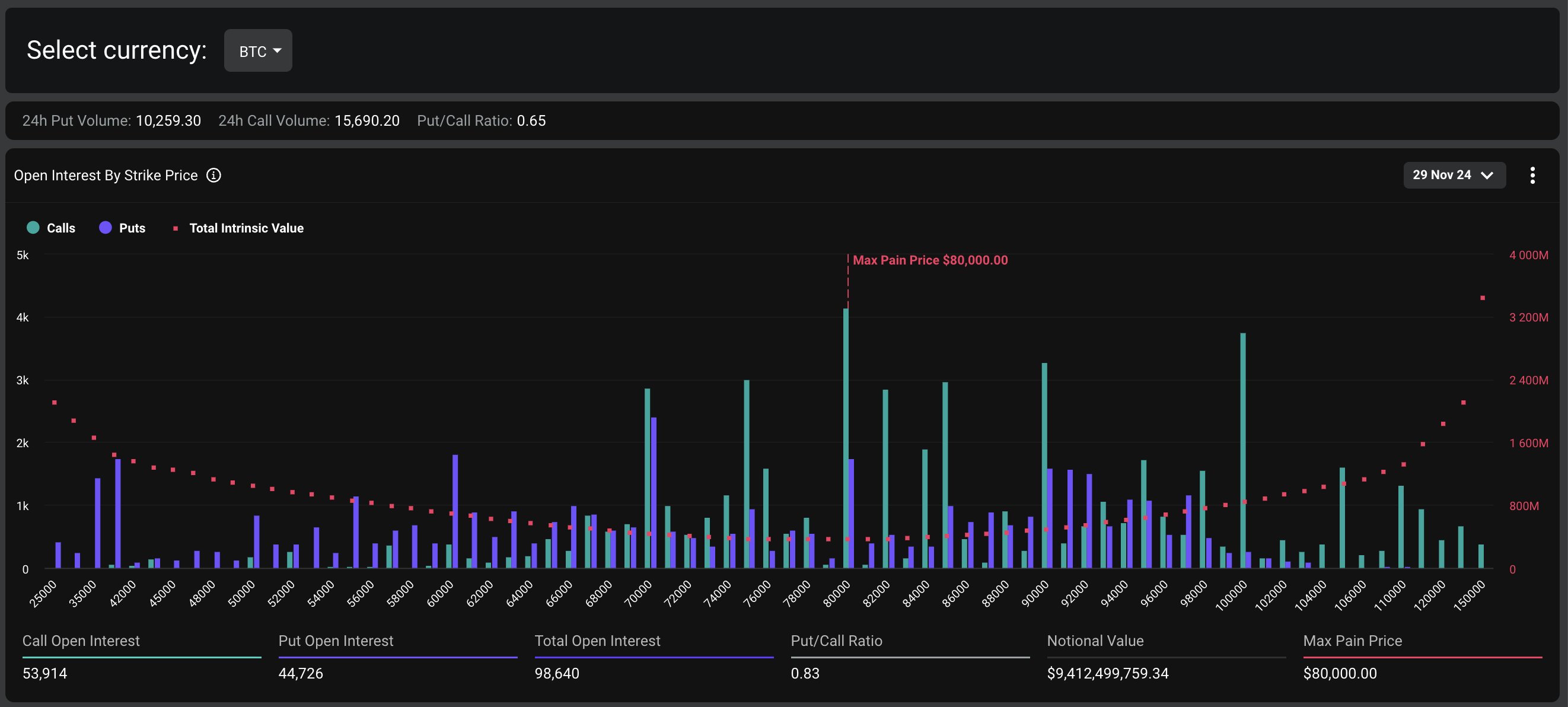Click the Notional Value figure
This screenshot has width=1568, height=707.
coord(1107,673)
